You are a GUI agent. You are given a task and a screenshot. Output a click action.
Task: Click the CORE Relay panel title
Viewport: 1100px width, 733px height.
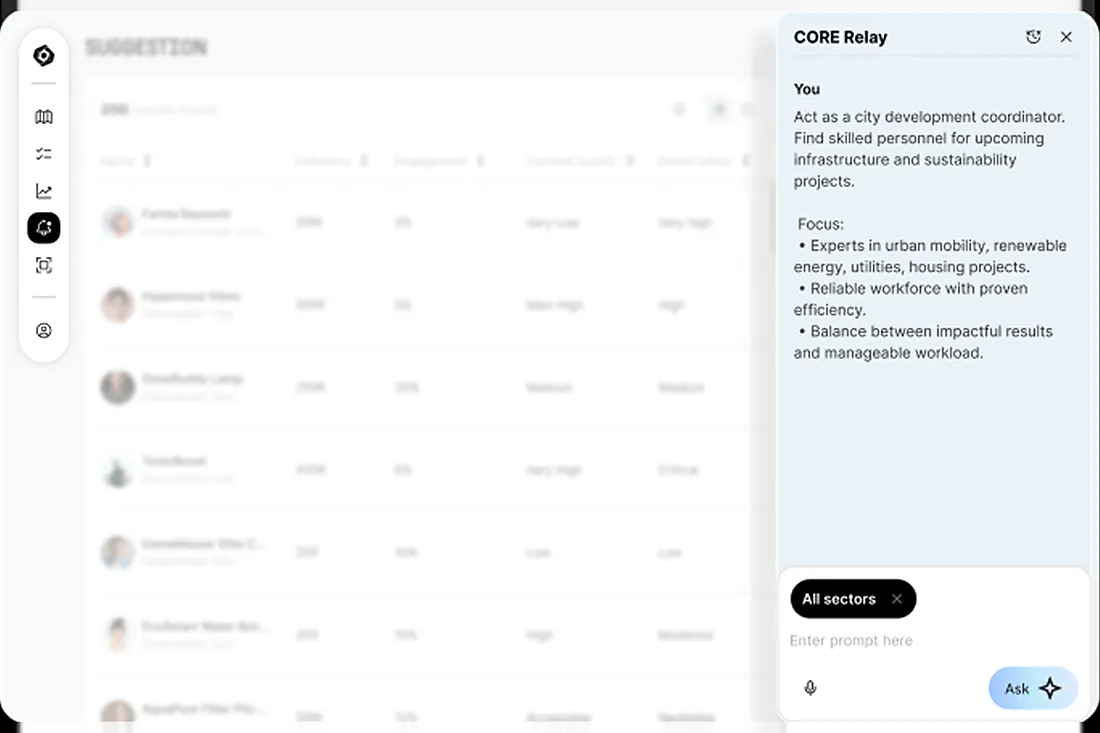tap(840, 37)
